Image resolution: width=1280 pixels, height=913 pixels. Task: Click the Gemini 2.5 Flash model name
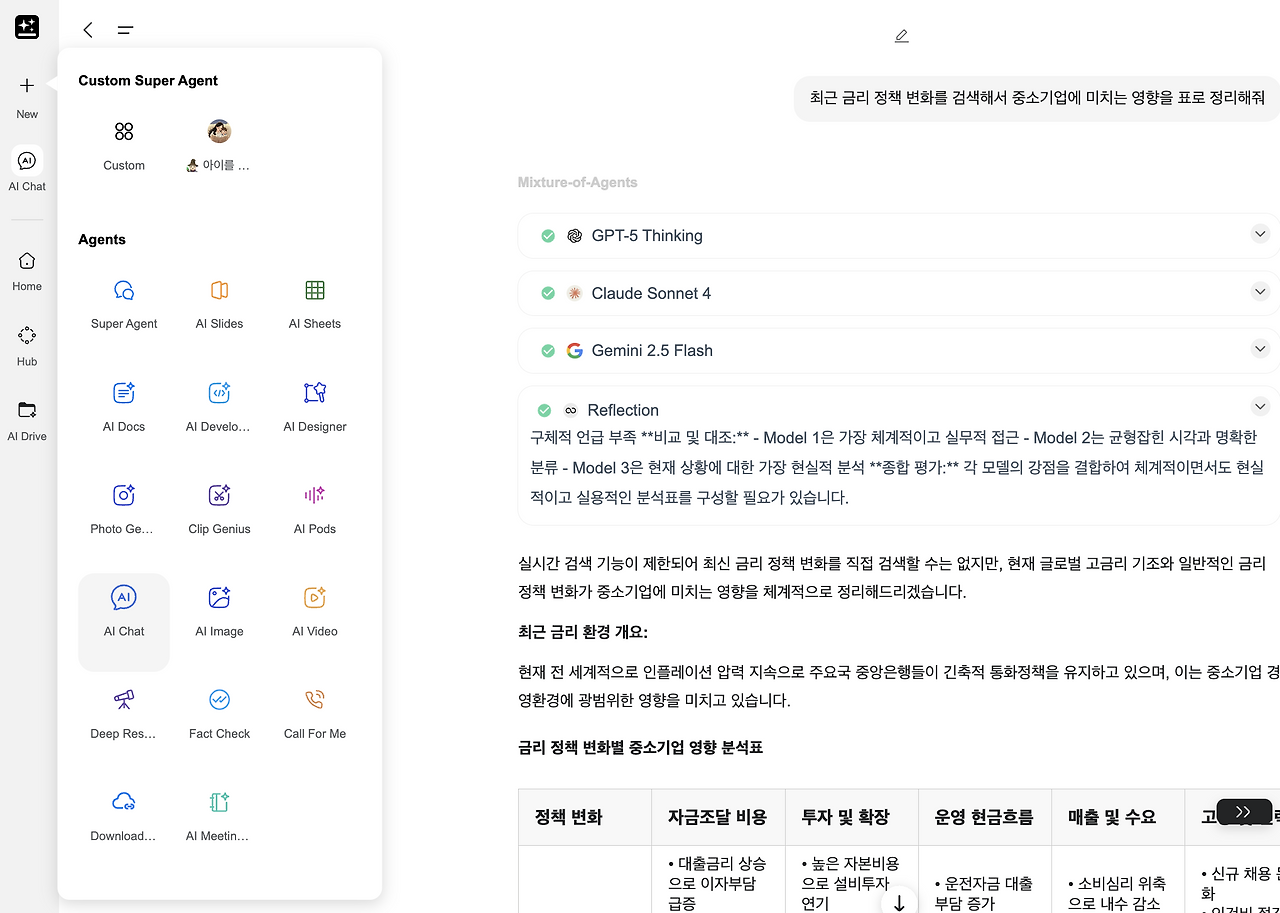click(x=652, y=350)
